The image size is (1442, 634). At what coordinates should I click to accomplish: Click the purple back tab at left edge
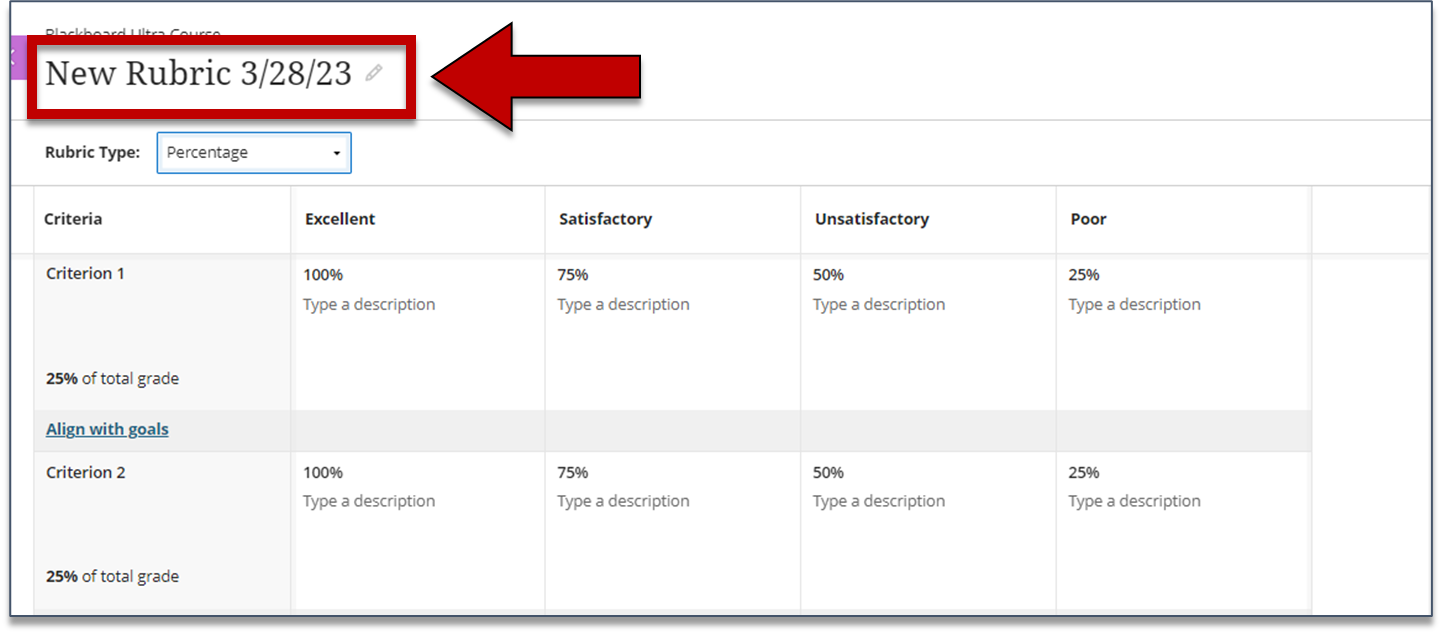click(14, 57)
